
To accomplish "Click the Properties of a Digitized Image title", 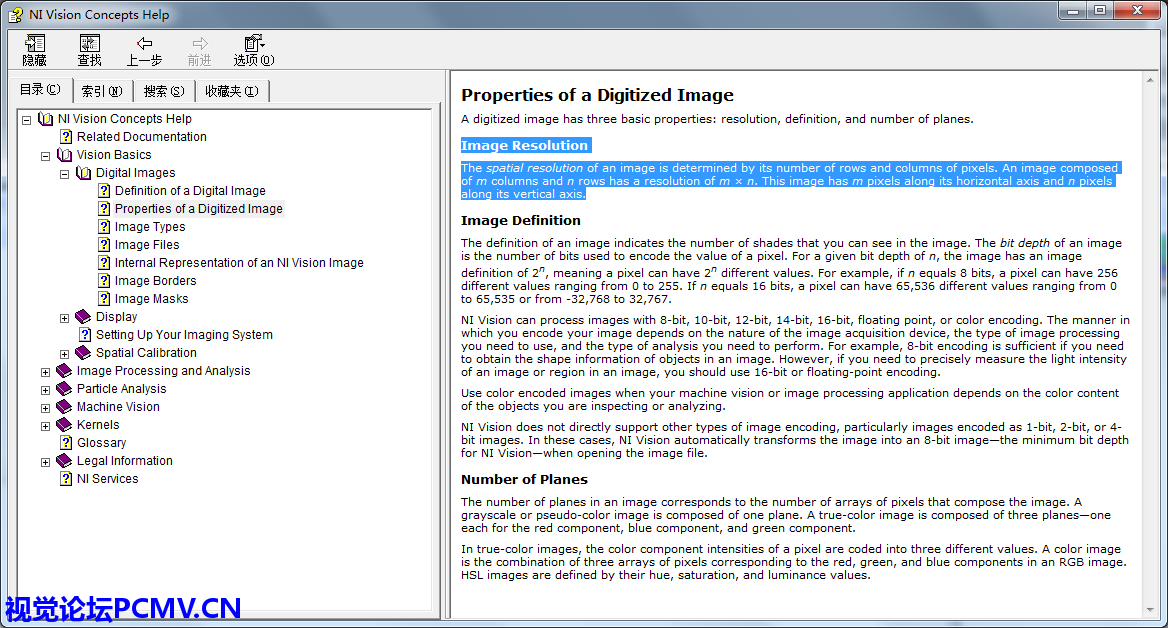I will (597, 95).
